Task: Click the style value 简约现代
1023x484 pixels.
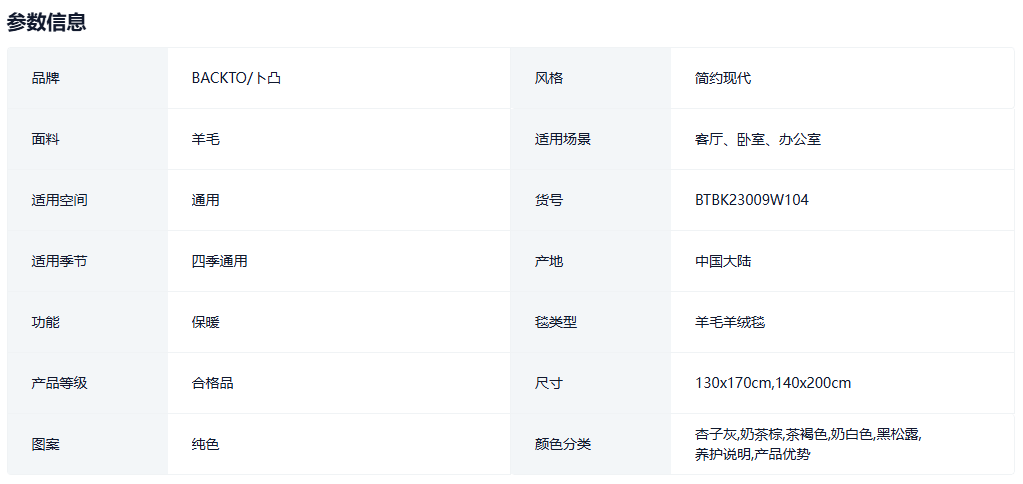Action: [723, 78]
